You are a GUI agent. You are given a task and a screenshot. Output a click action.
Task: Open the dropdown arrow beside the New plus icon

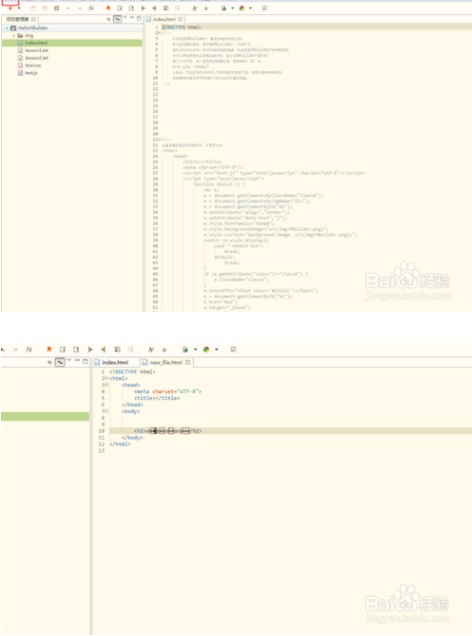[19, 8]
